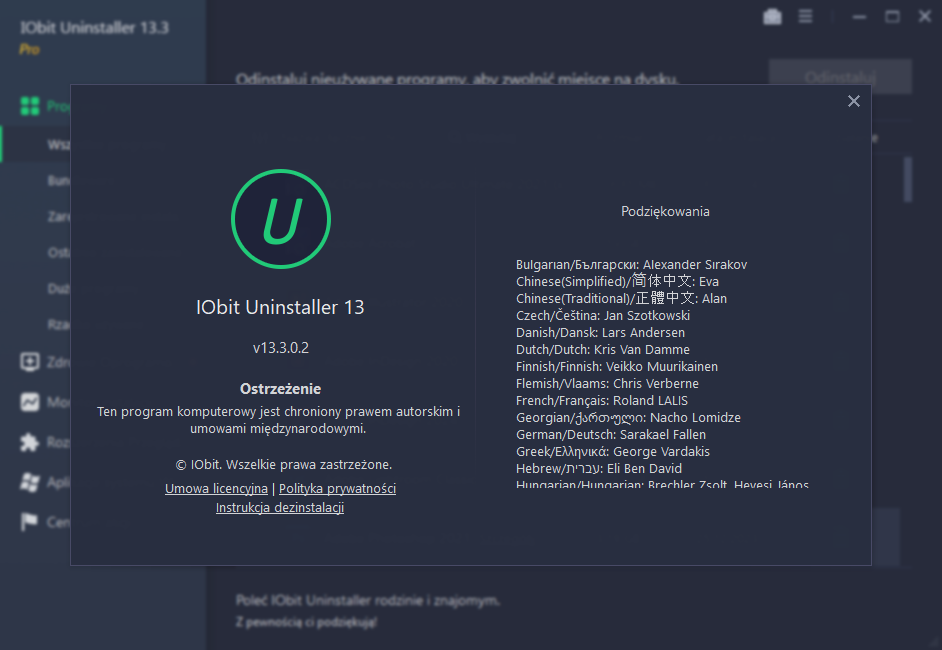Click the main window scrollbar thumb on the right
The height and width of the screenshot is (650, 942).
[908, 180]
